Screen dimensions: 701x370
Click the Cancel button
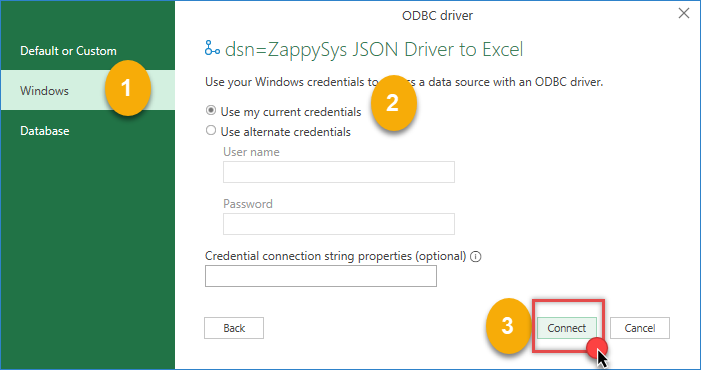pos(640,328)
